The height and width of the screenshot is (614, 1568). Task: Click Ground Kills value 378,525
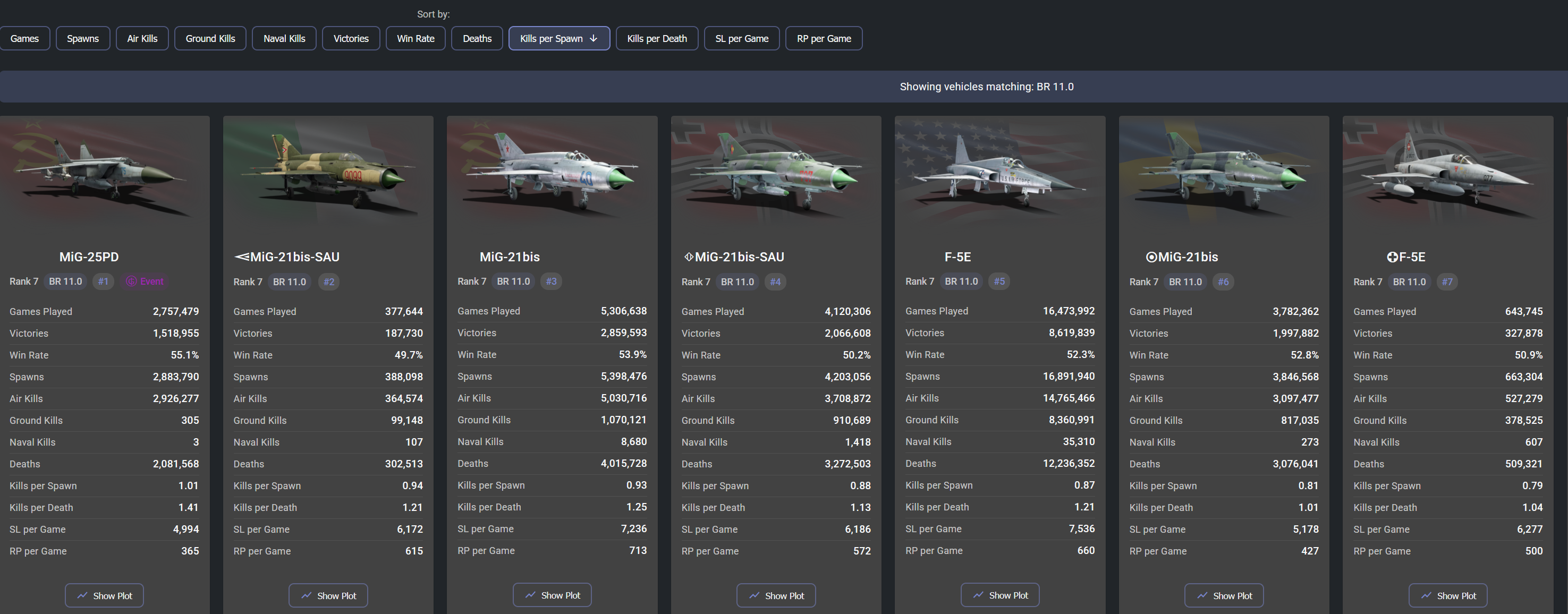tap(1523, 421)
